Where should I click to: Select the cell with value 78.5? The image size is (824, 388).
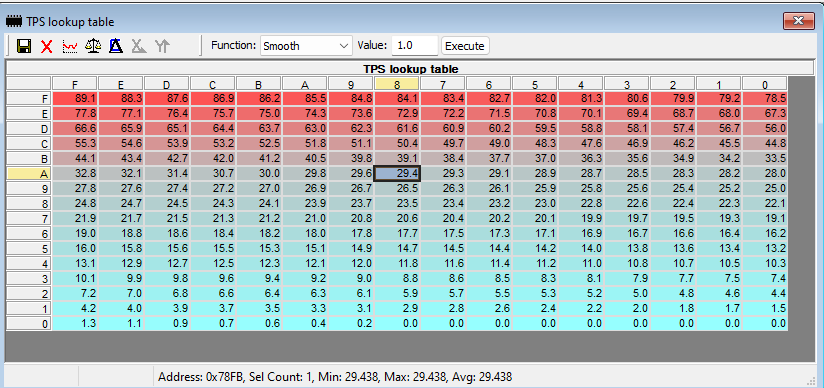pos(765,98)
